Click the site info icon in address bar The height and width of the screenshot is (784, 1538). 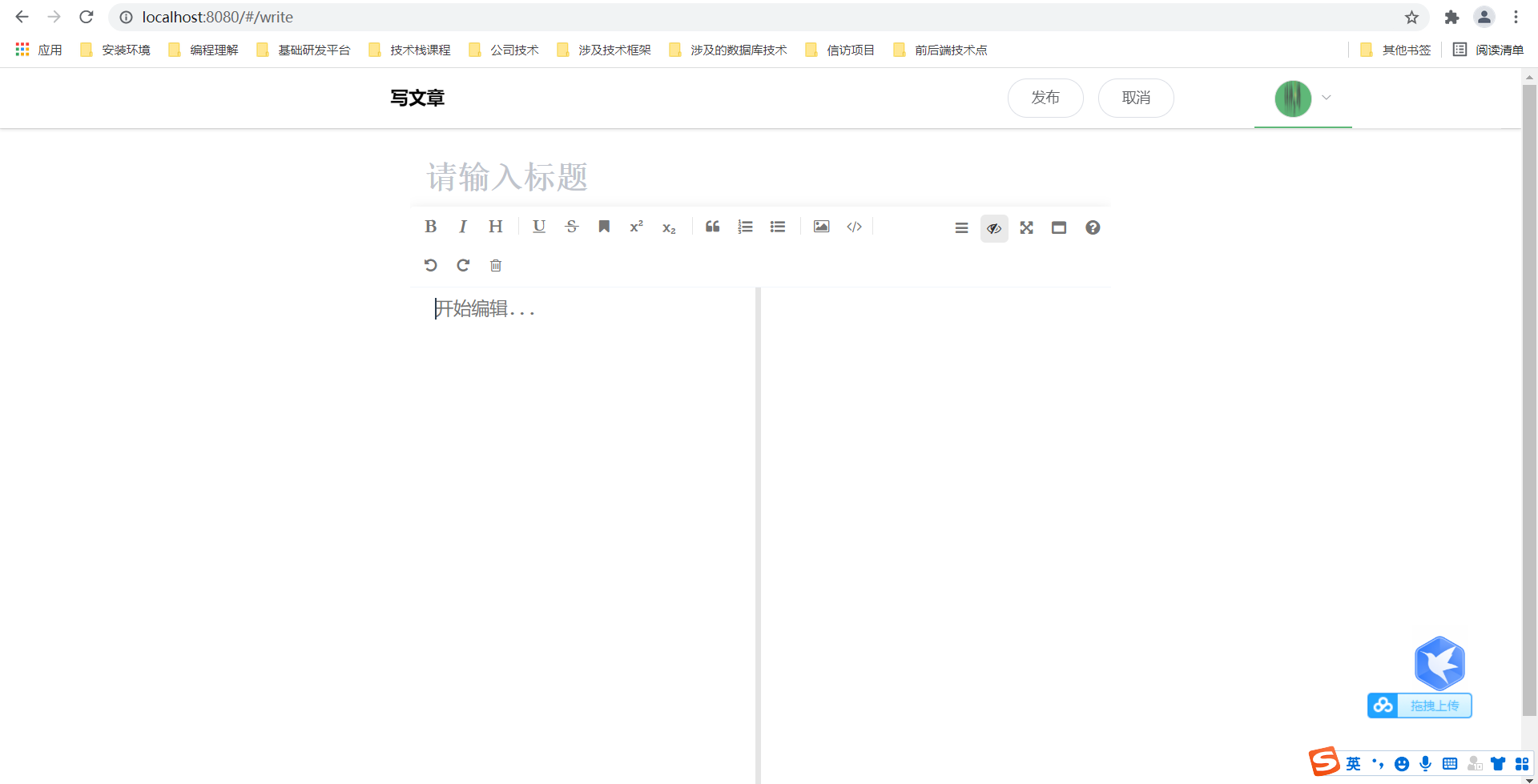(127, 17)
